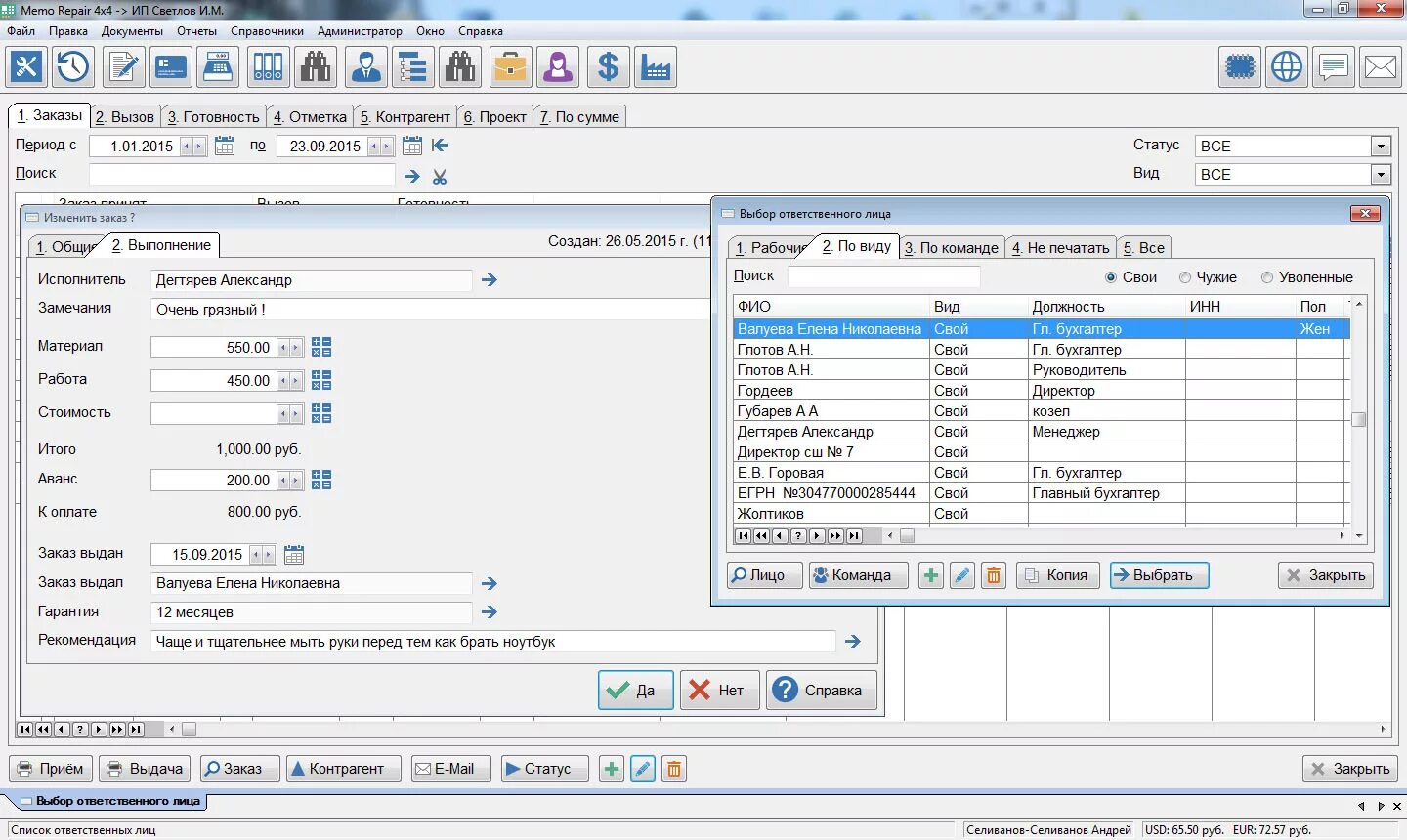Open the history clock toolbar icon
Viewport: 1407px width, 840px height.
tap(74, 67)
